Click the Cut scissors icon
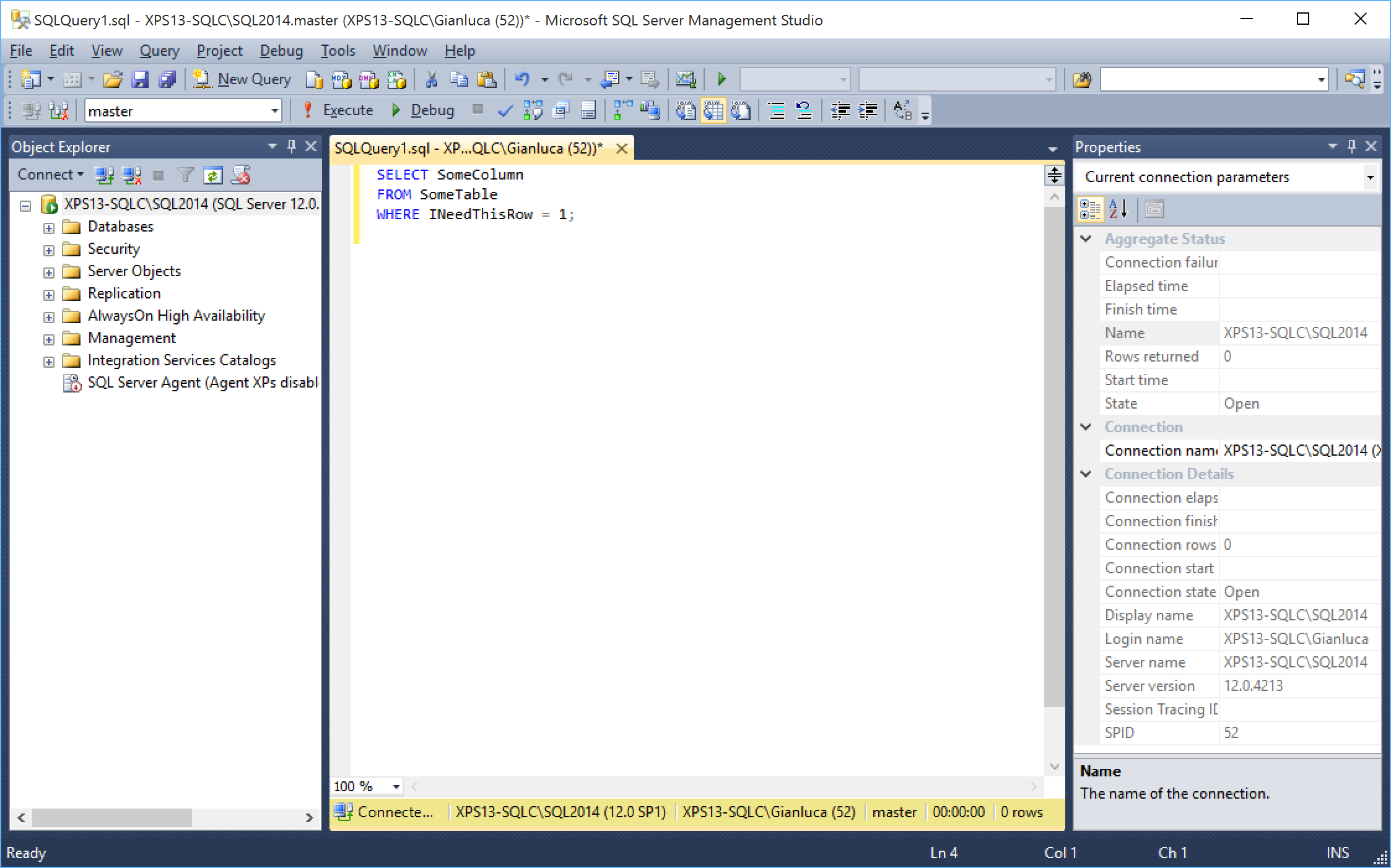The image size is (1391, 868). tap(432, 79)
